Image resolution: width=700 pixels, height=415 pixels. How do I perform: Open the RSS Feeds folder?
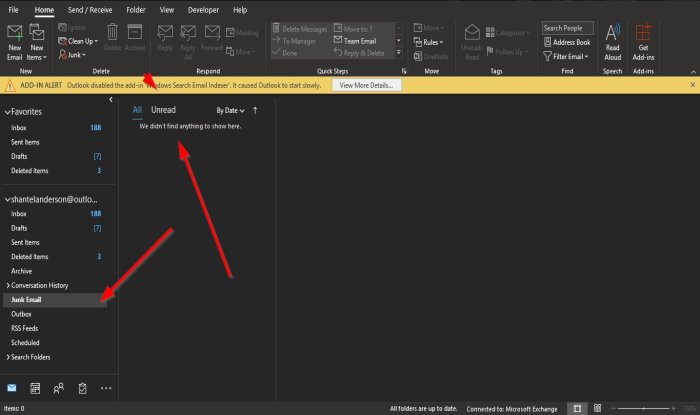[x=56, y=328]
